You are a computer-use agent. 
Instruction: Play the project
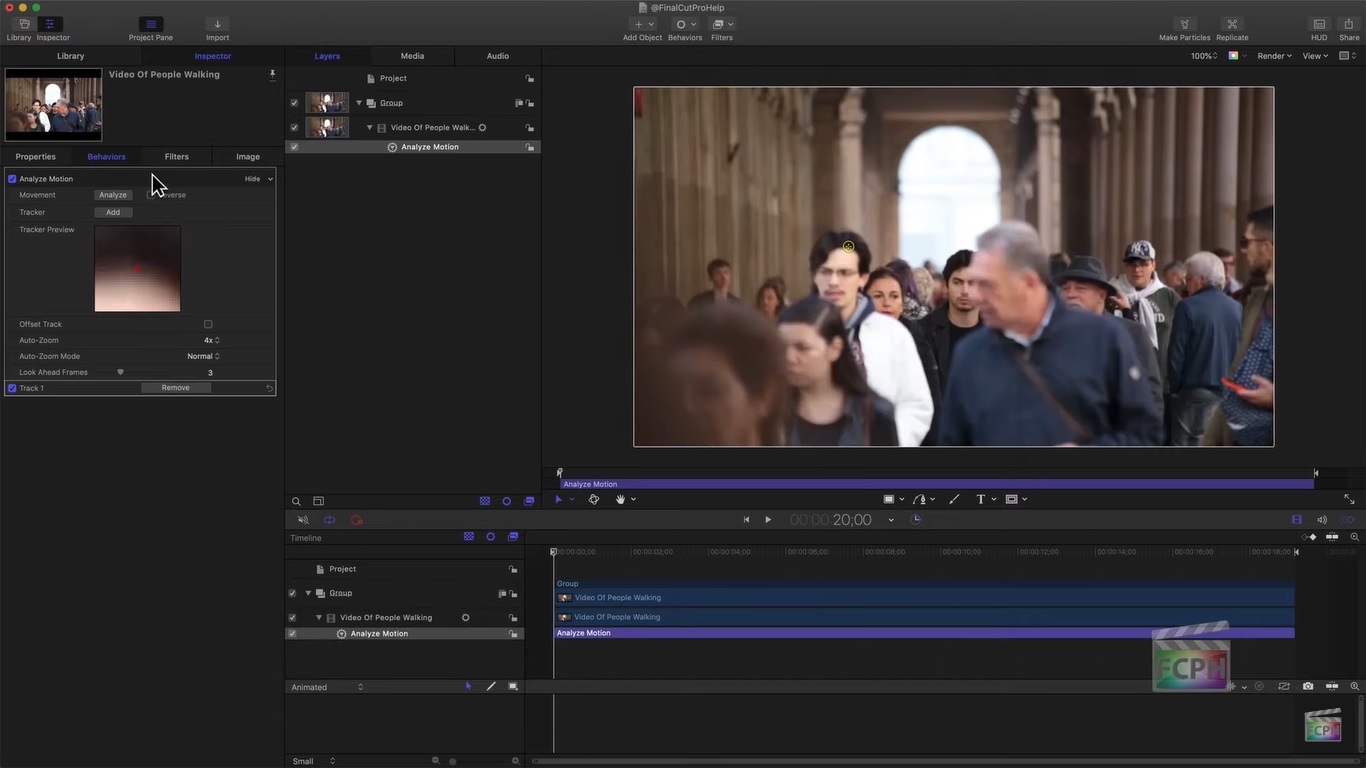[768, 520]
